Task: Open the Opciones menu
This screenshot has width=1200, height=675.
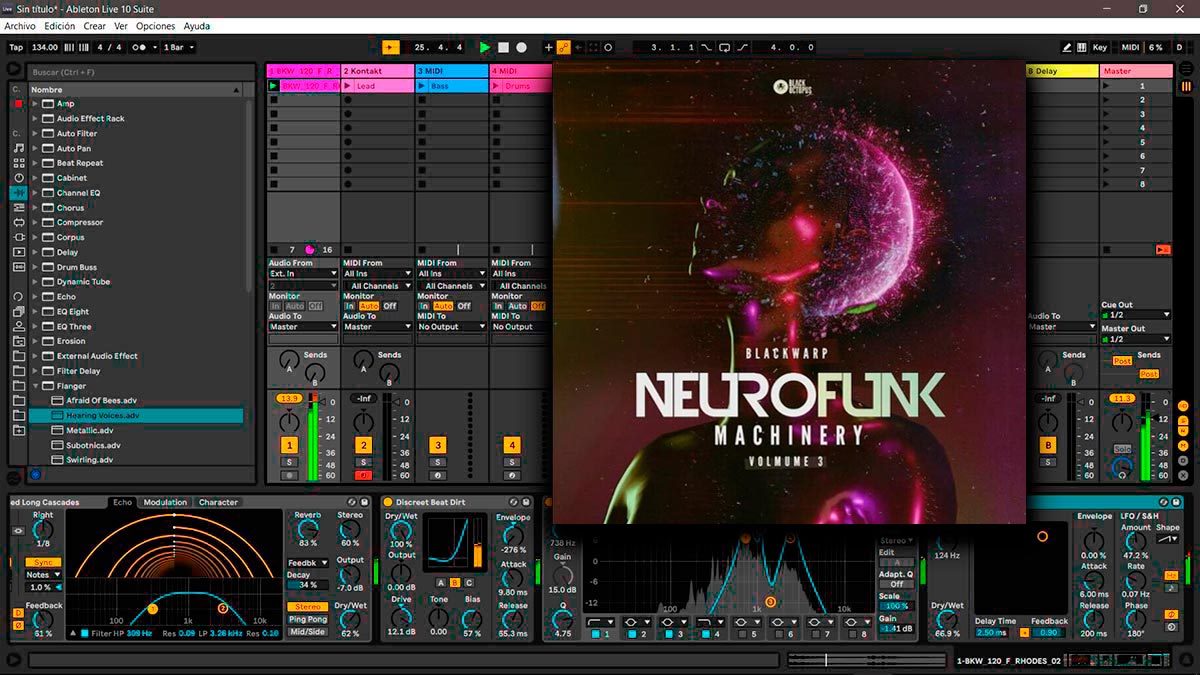Action: (x=155, y=26)
